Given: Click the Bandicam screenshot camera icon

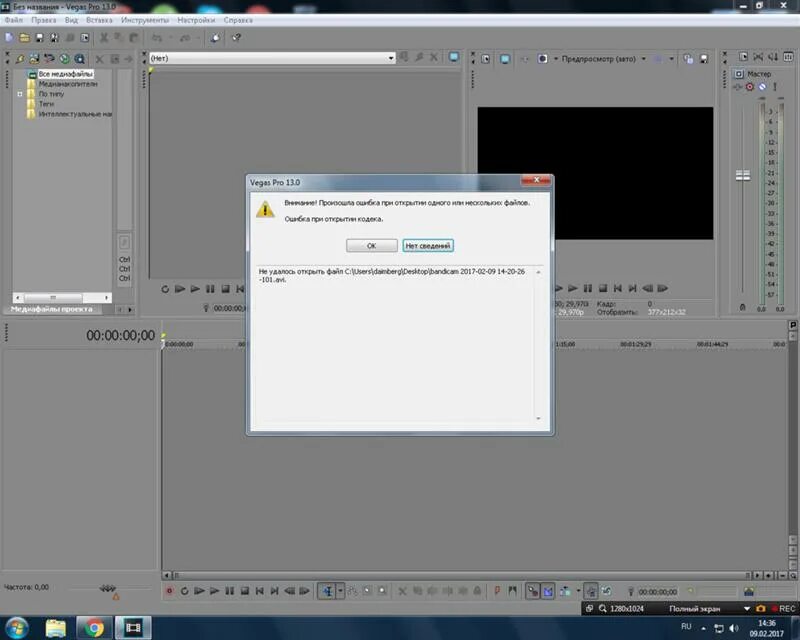Looking at the screenshot, I should pos(761,609).
